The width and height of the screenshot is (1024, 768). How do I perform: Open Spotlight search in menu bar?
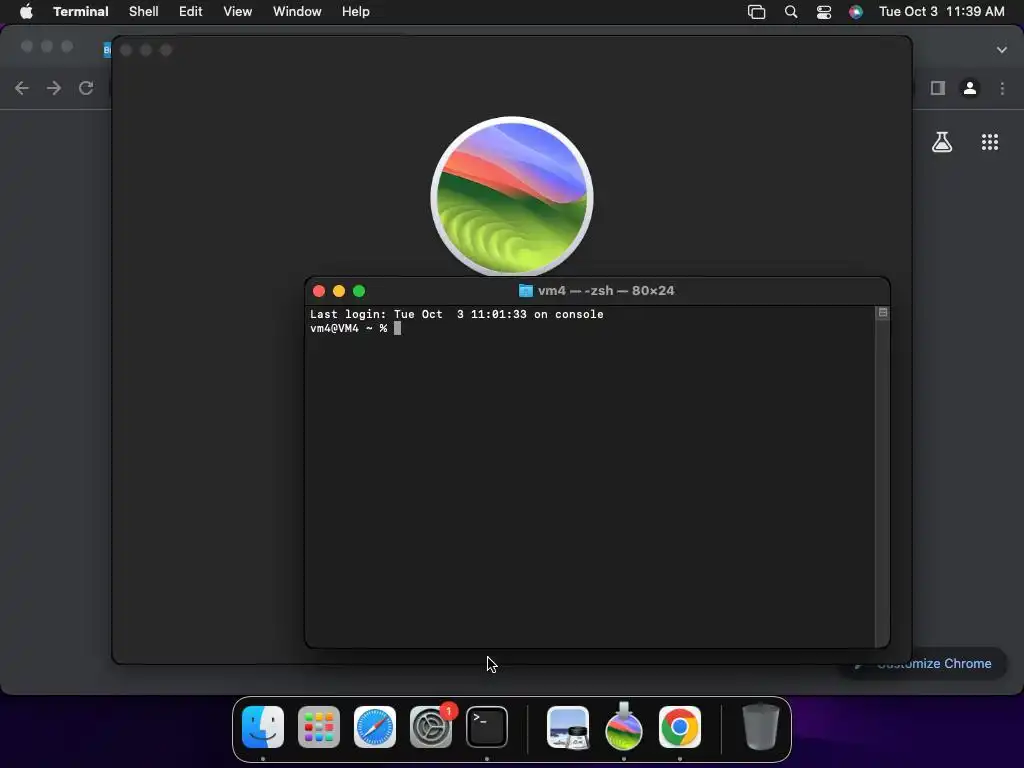(x=791, y=12)
